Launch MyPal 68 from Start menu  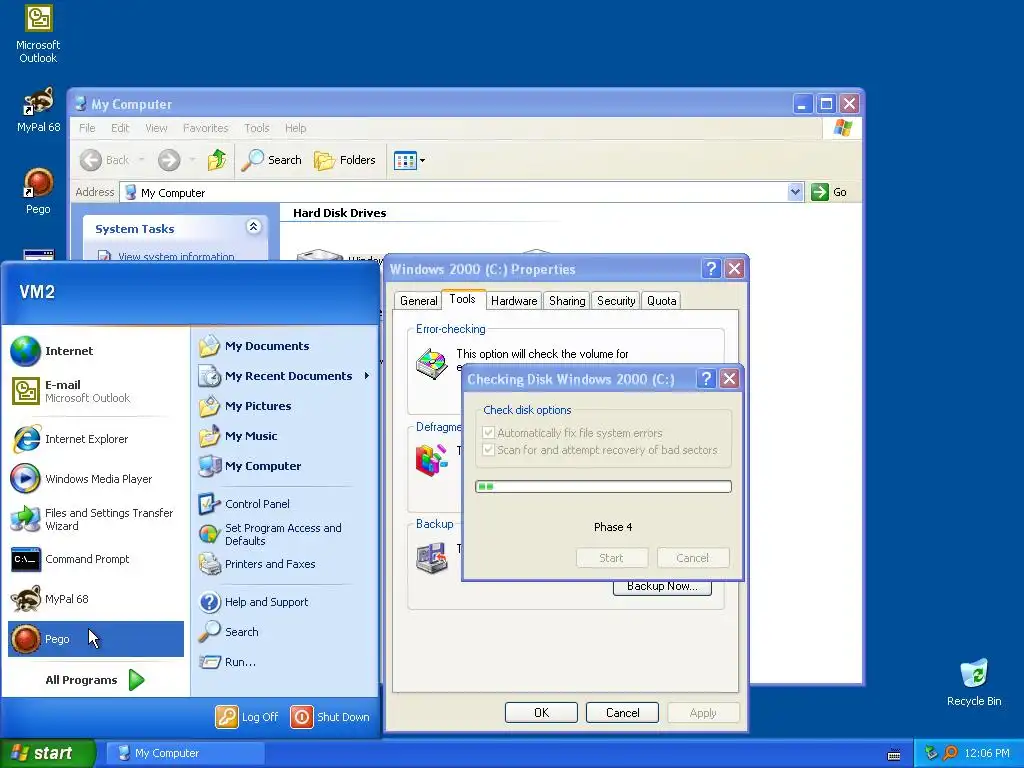pos(96,599)
